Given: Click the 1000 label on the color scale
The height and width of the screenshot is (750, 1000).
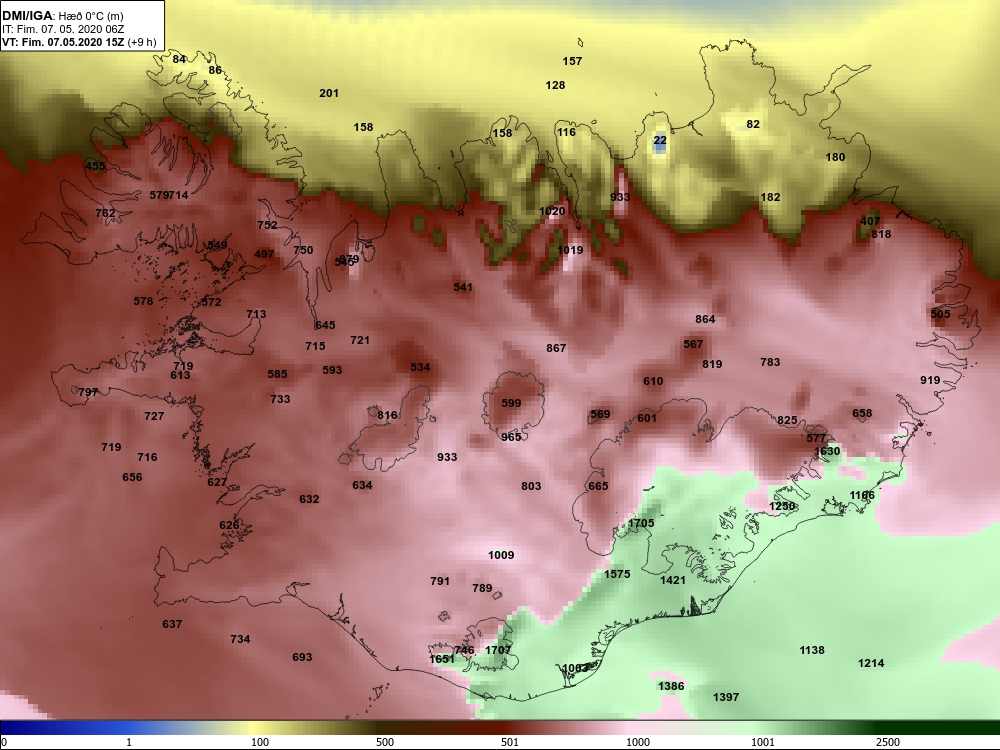Looking at the screenshot, I should click(638, 742).
